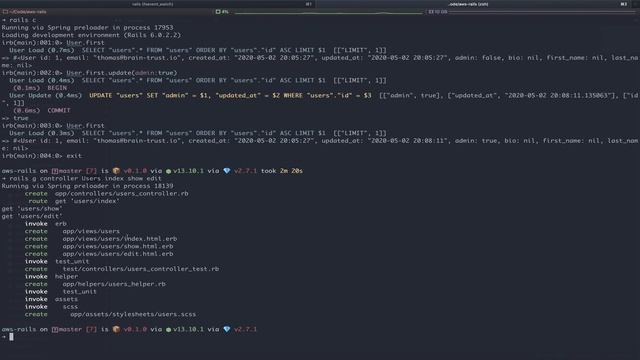Click the memory usage indicator in the status bar
The height and width of the screenshot is (360, 640).
(438, 12)
